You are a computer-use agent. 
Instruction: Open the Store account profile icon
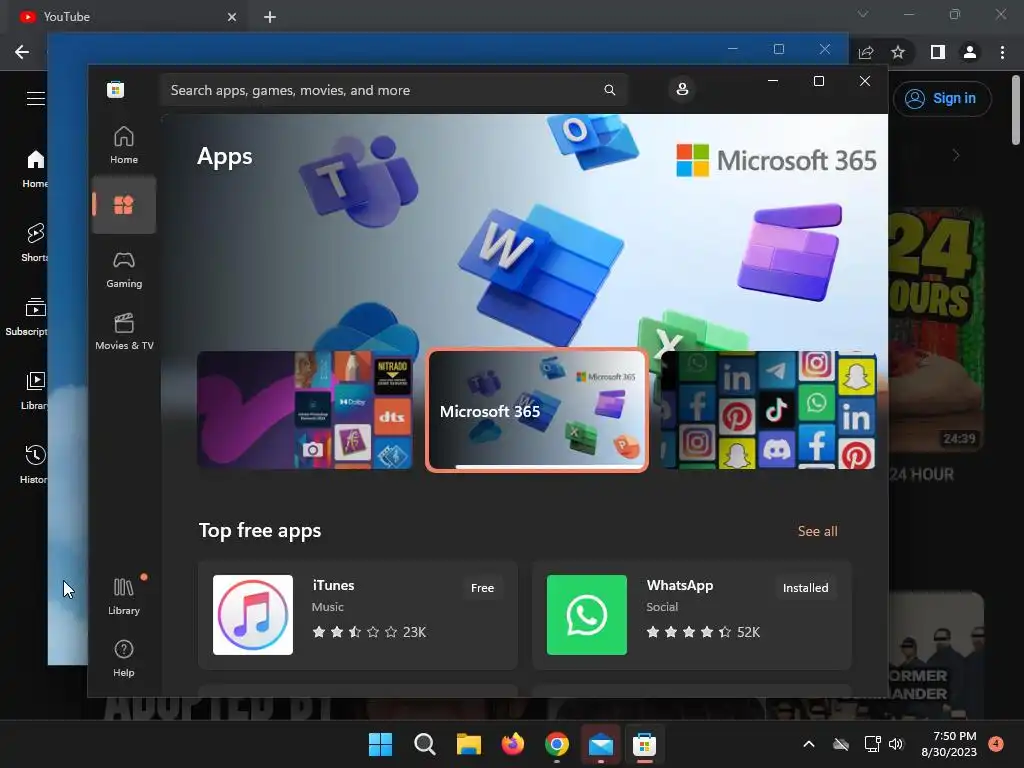point(682,89)
